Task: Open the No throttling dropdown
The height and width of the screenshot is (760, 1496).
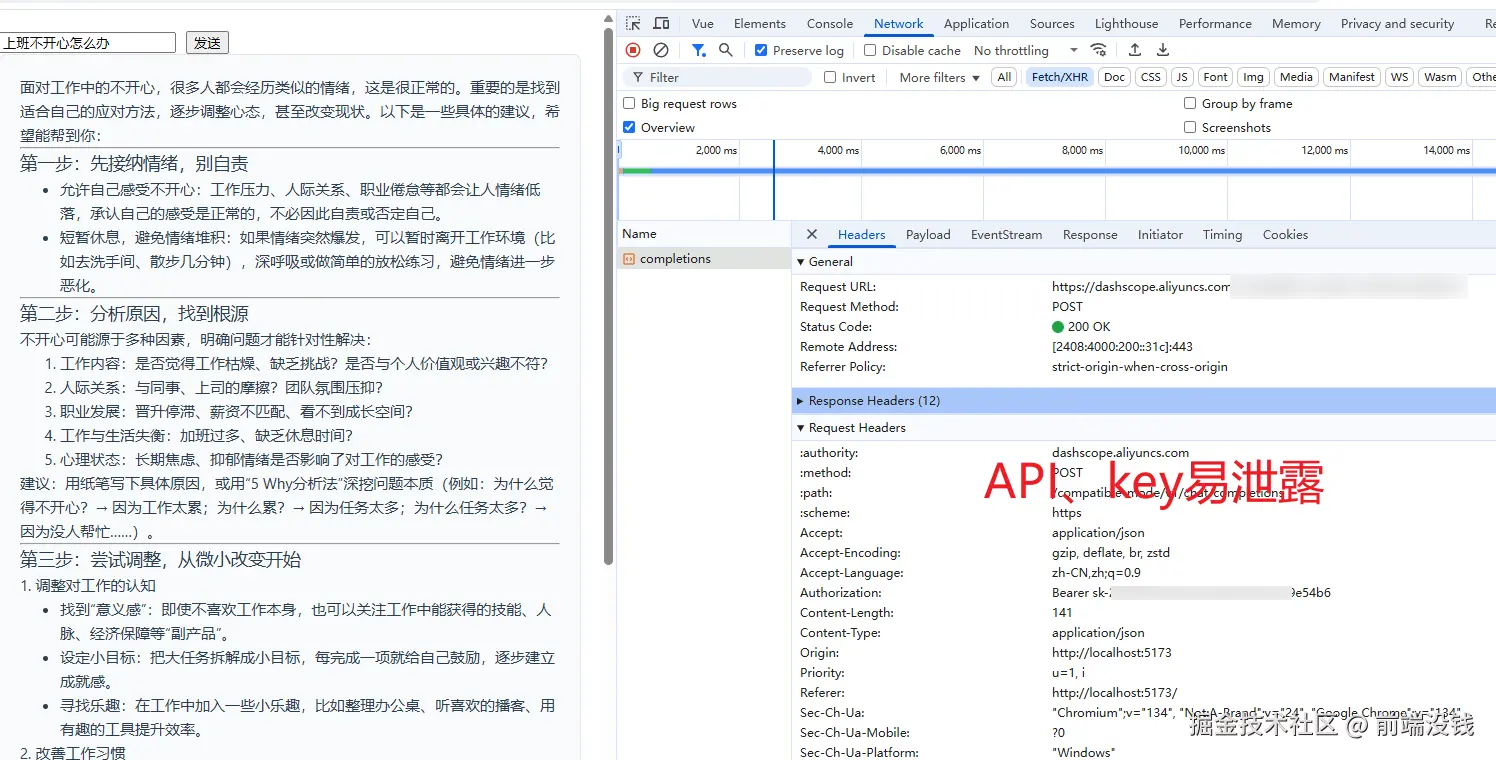Action: click(x=1026, y=50)
